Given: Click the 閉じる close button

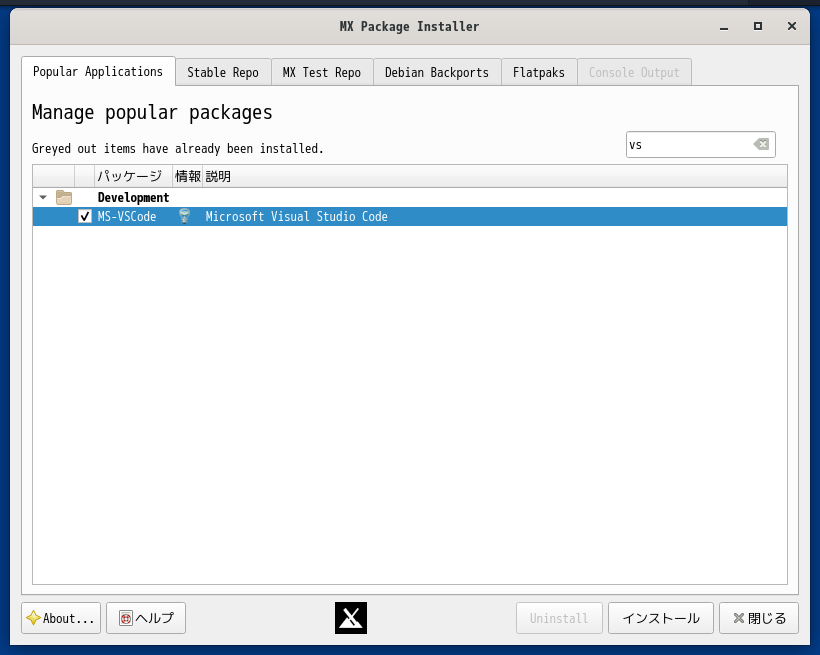Looking at the screenshot, I should (x=759, y=618).
